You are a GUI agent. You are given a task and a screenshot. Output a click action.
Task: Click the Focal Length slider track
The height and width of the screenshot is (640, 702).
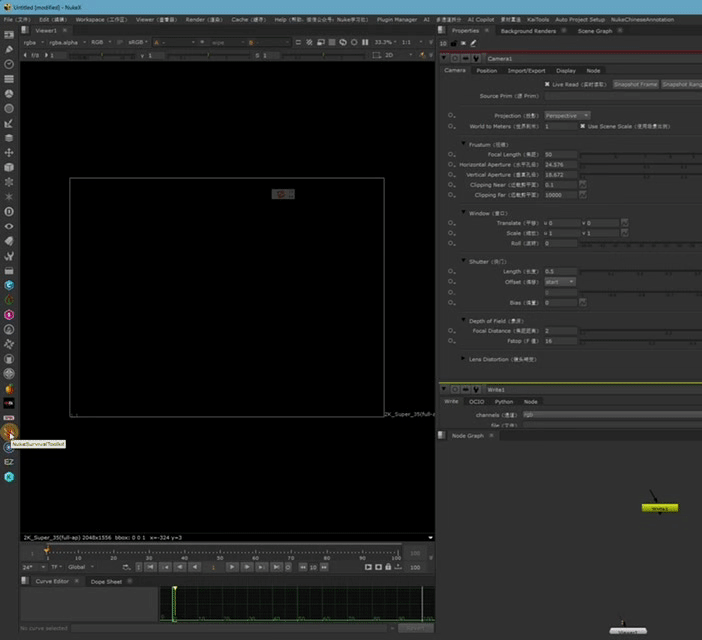(x=641, y=154)
